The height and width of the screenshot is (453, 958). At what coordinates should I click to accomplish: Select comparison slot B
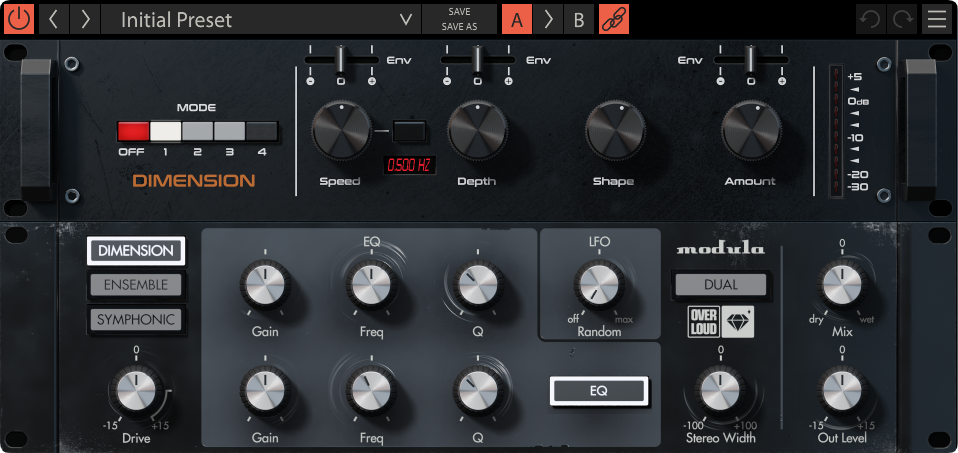coord(579,19)
